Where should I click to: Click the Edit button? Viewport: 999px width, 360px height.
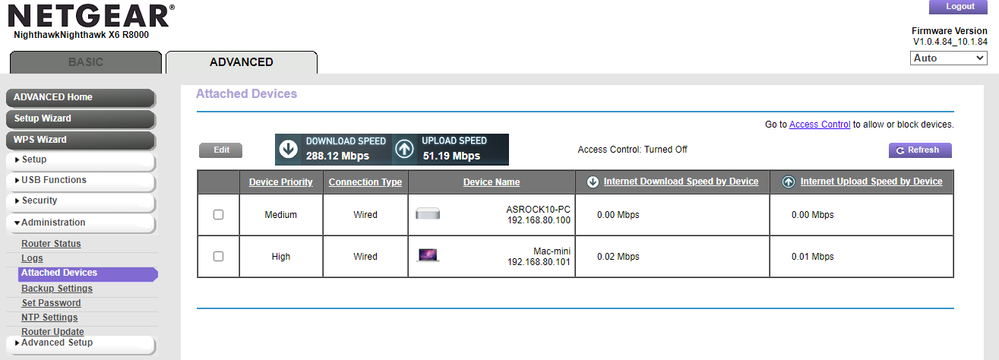click(x=221, y=150)
